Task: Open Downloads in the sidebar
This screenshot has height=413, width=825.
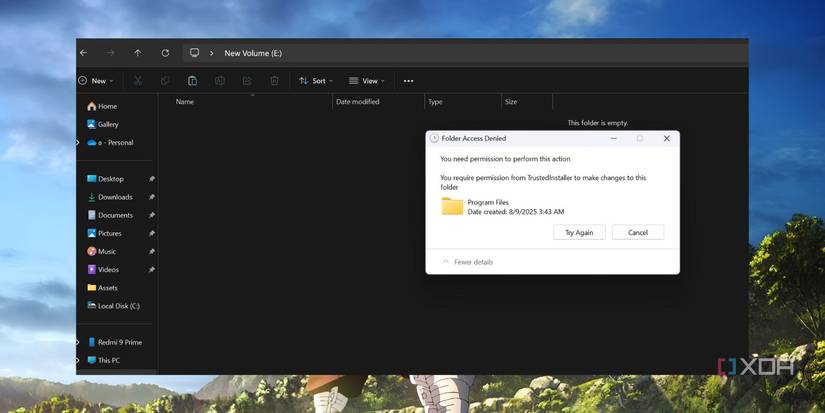Action: [110, 197]
